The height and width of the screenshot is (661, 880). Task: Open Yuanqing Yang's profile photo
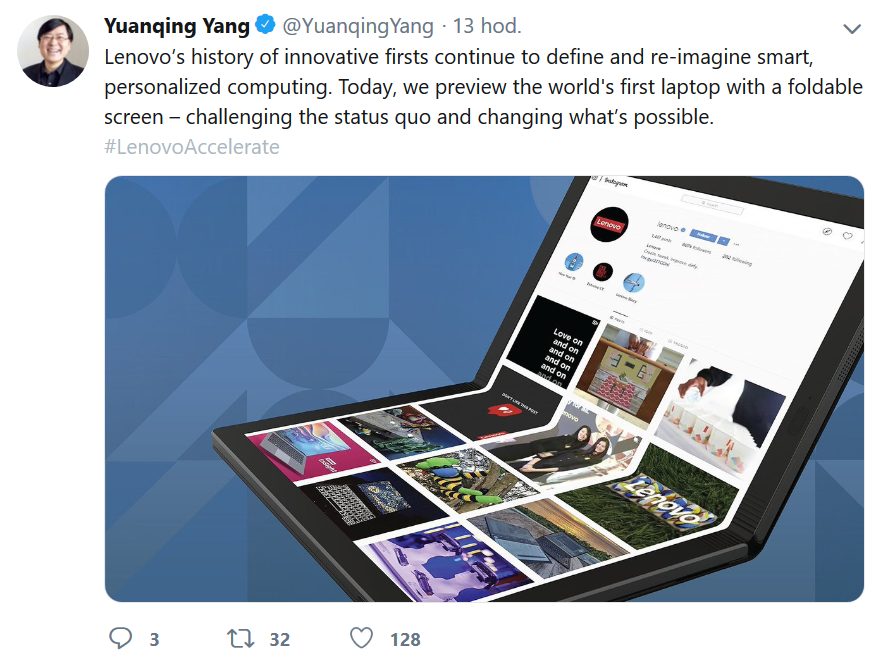pyautogui.click(x=53, y=51)
